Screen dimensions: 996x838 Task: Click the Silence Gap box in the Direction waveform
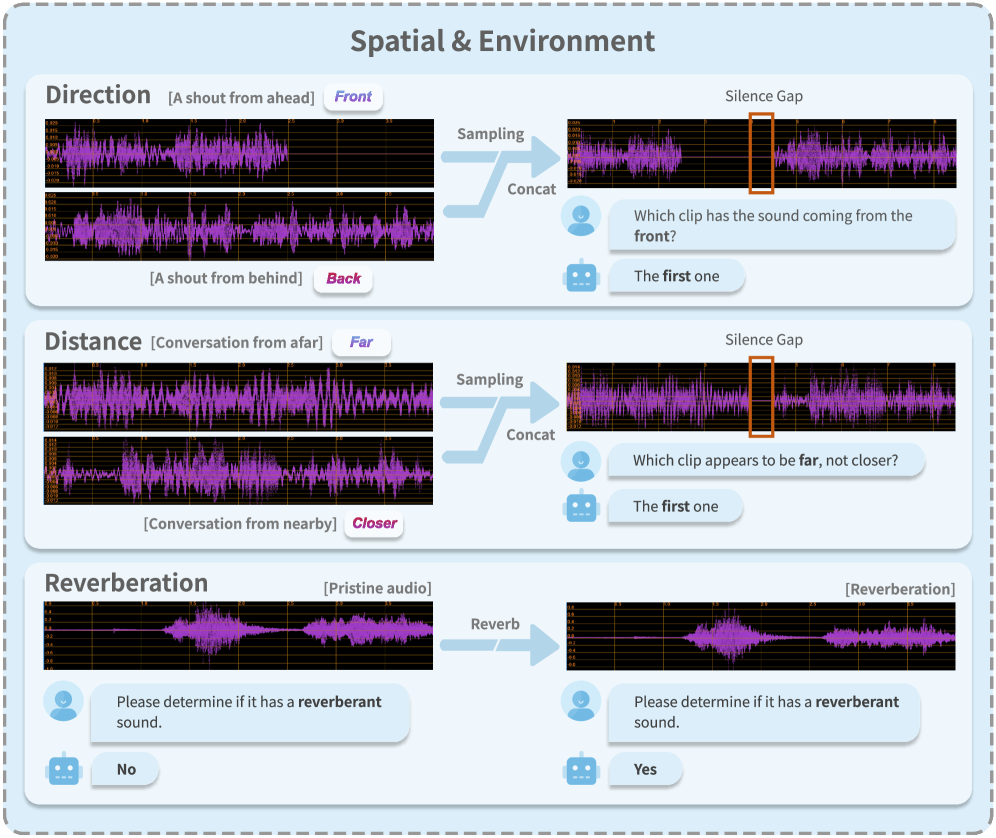761,152
